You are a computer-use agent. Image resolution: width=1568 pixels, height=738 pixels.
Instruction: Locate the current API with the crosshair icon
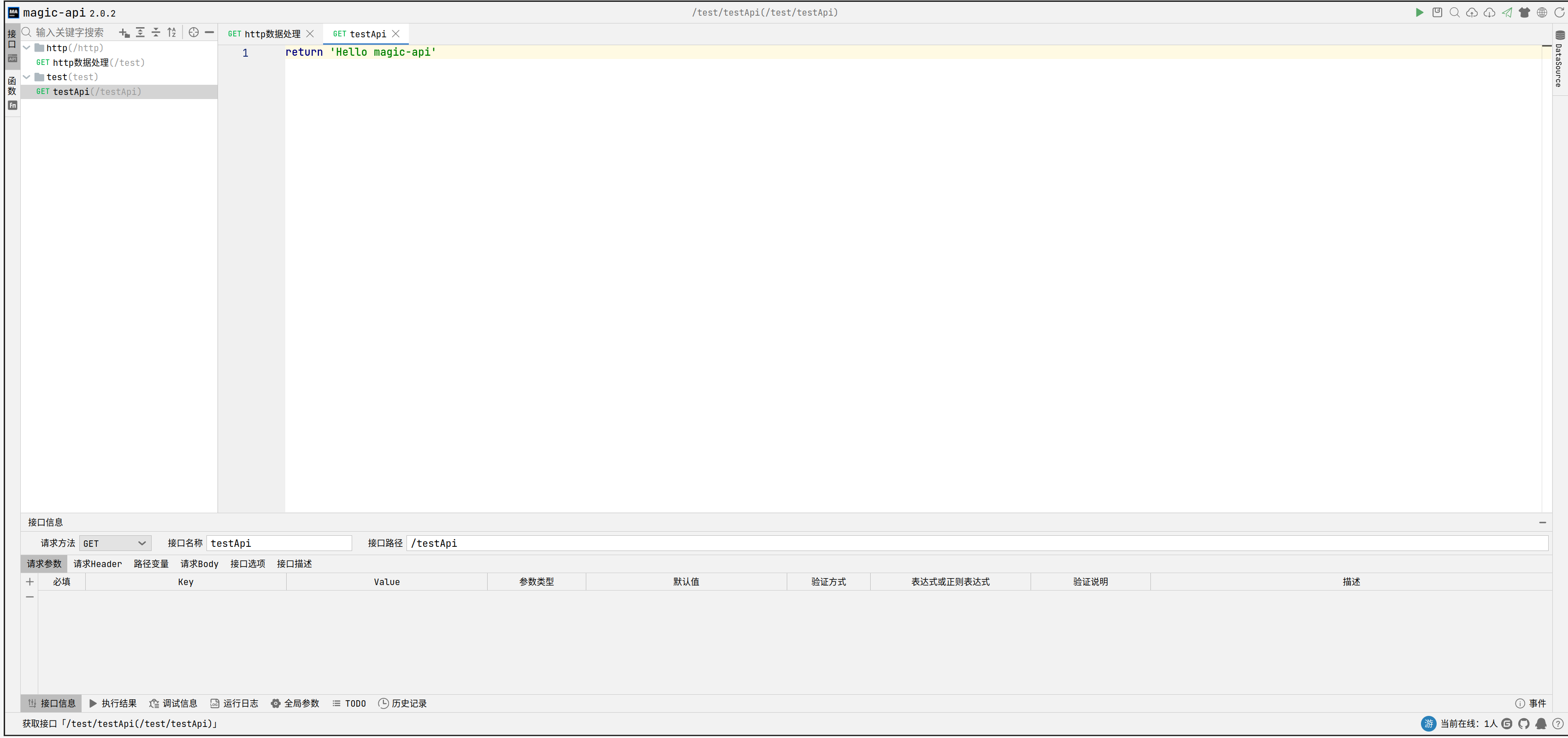click(194, 32)
